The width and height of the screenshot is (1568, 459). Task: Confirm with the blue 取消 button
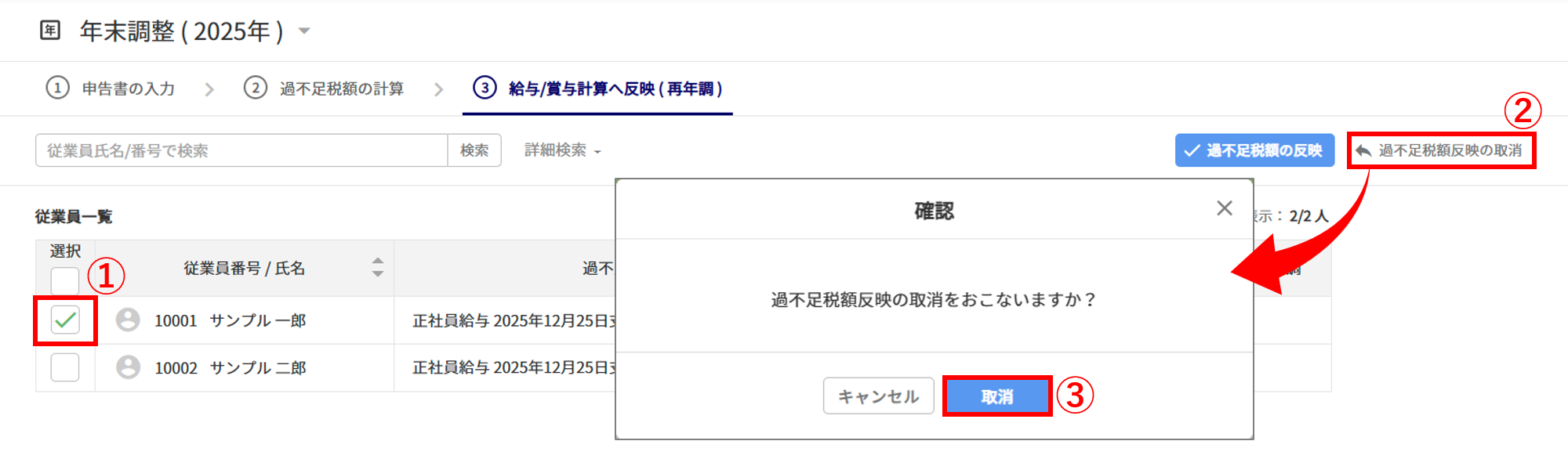(x=996, y=396)
